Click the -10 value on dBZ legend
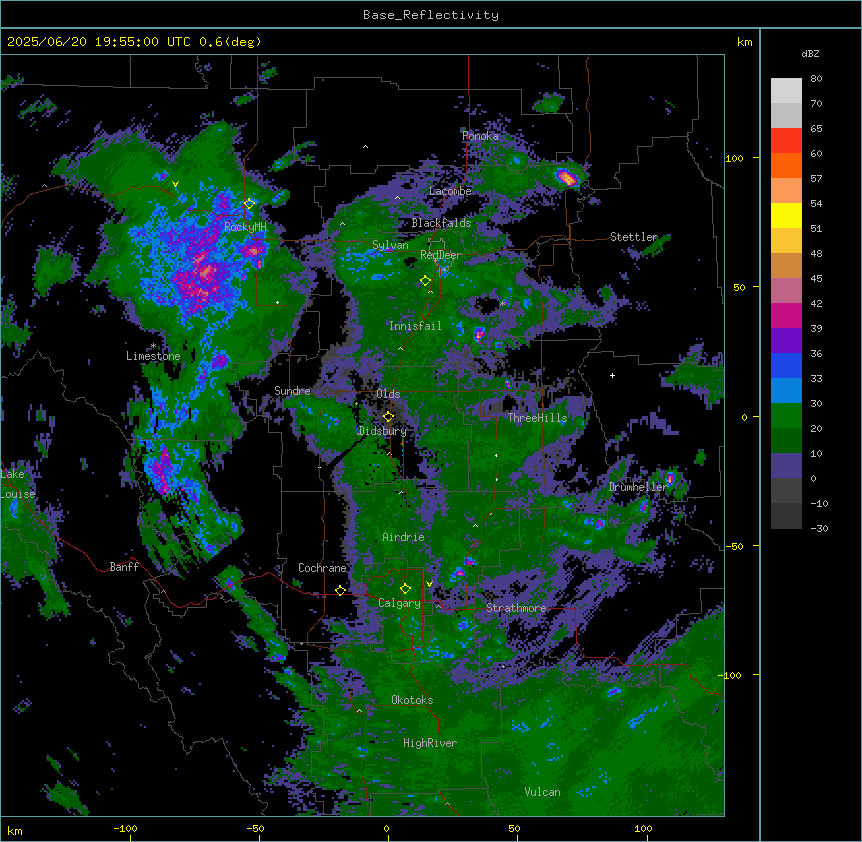 (819, 503)
